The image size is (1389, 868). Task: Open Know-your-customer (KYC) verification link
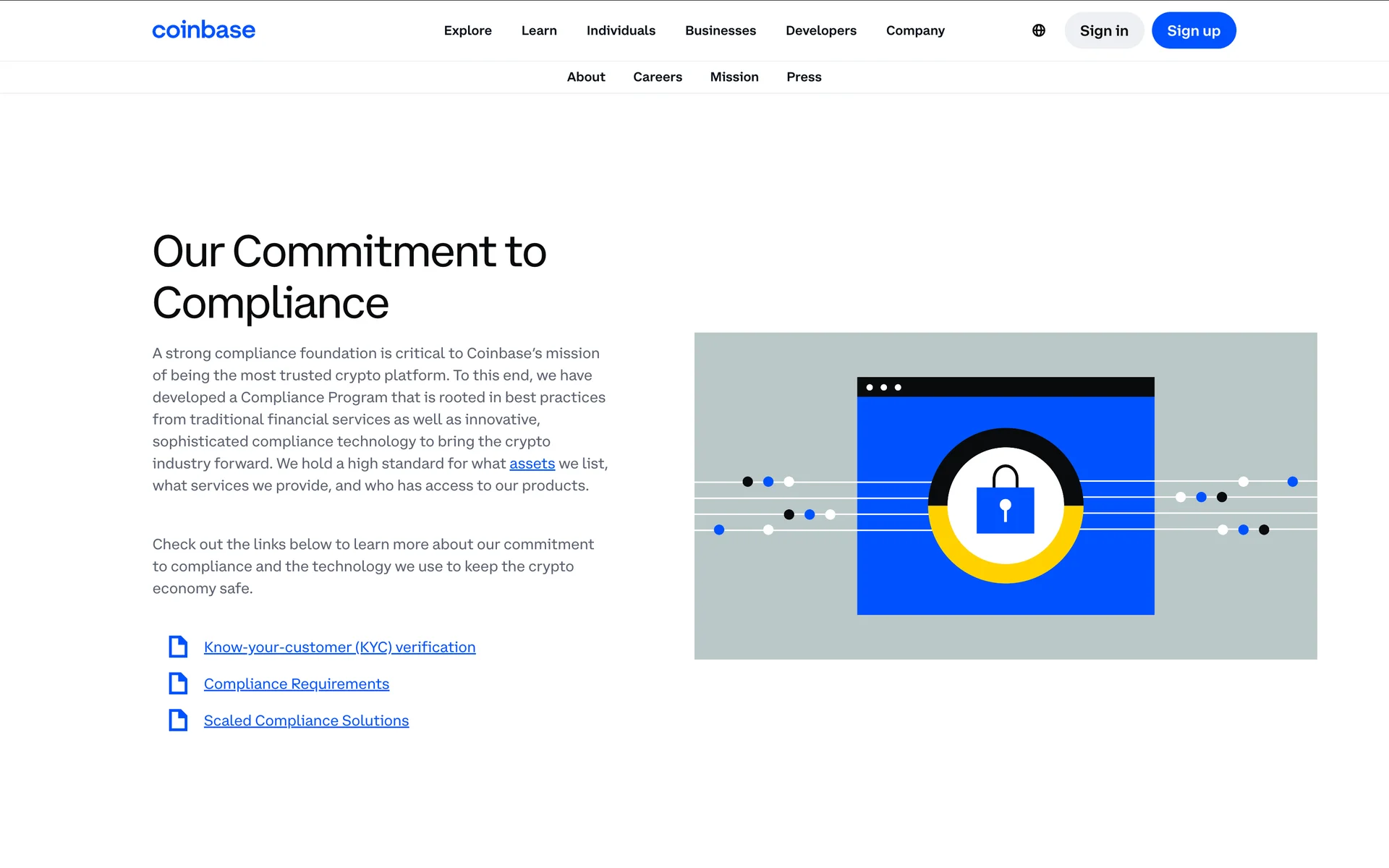(x=339, y=647)
